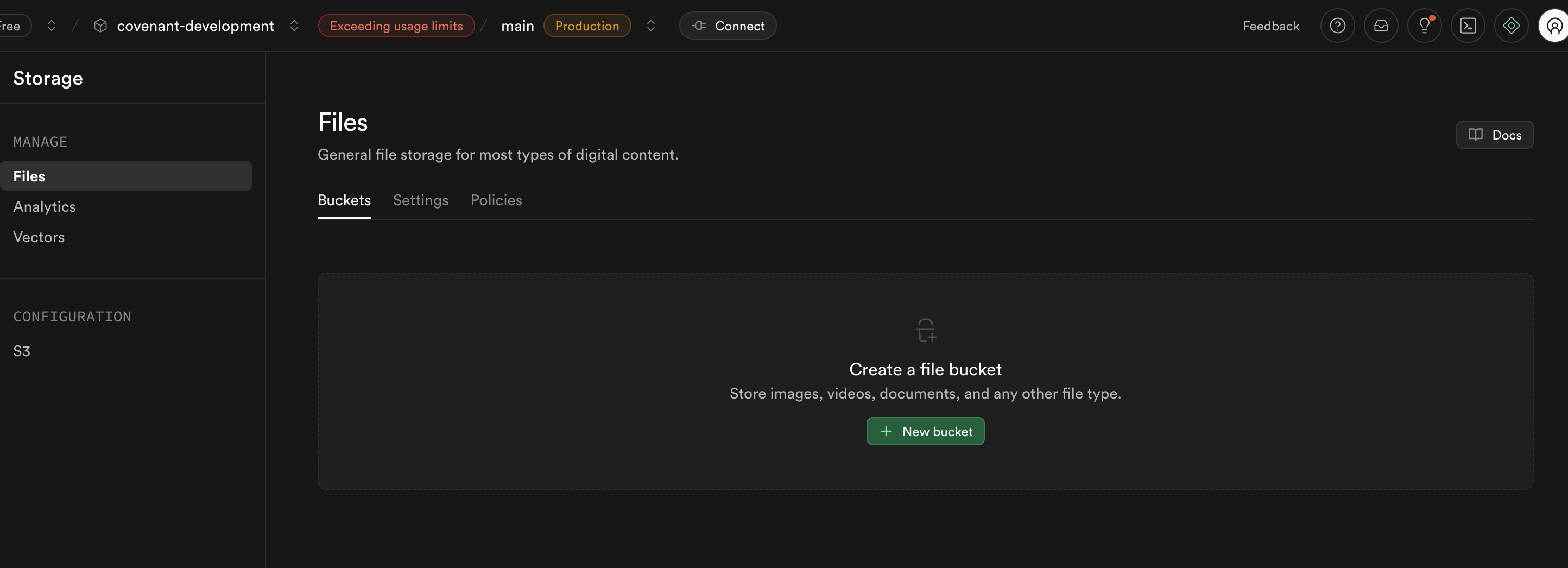Click the New bucket button
Screen dimensions: 1568x568
[x=925, y=431]
